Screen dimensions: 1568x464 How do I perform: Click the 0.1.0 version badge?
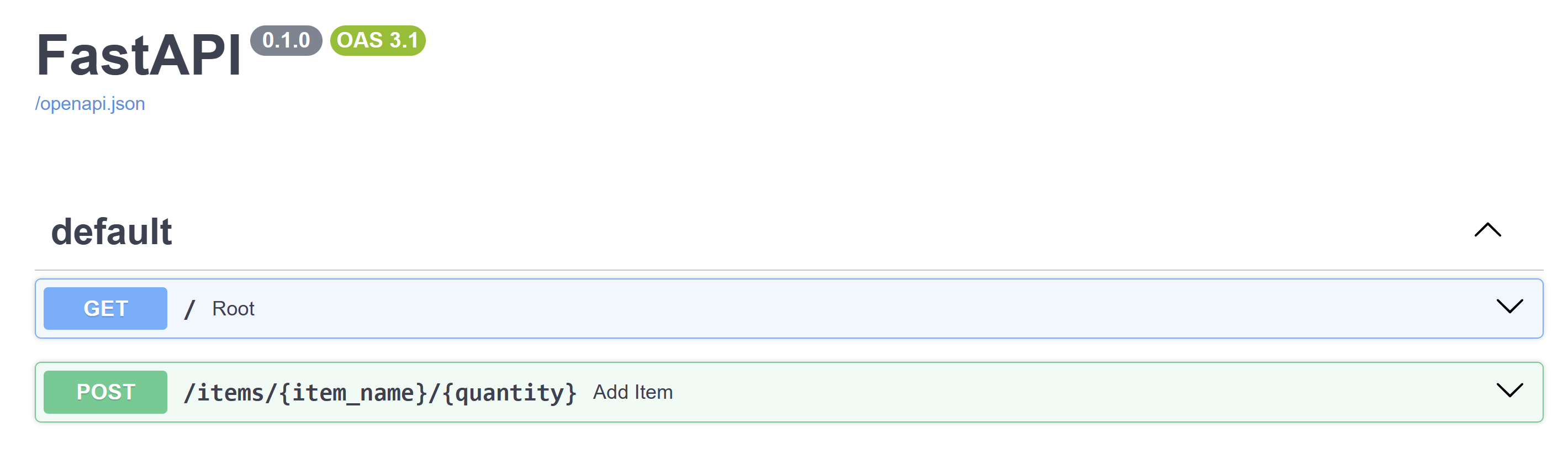click(x=286, y=41)
